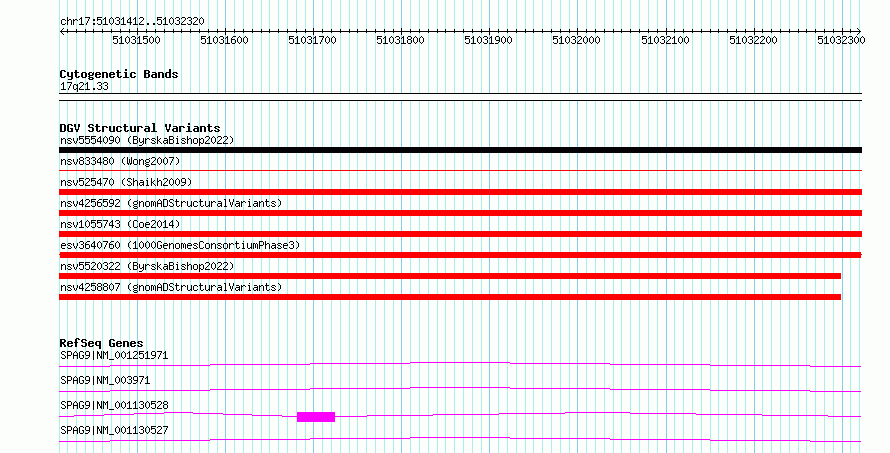Image resolution: width=890 pixels, height=453 pixels.
Task: Click the 51032000 ruler tick label
Action: [576, 40]
